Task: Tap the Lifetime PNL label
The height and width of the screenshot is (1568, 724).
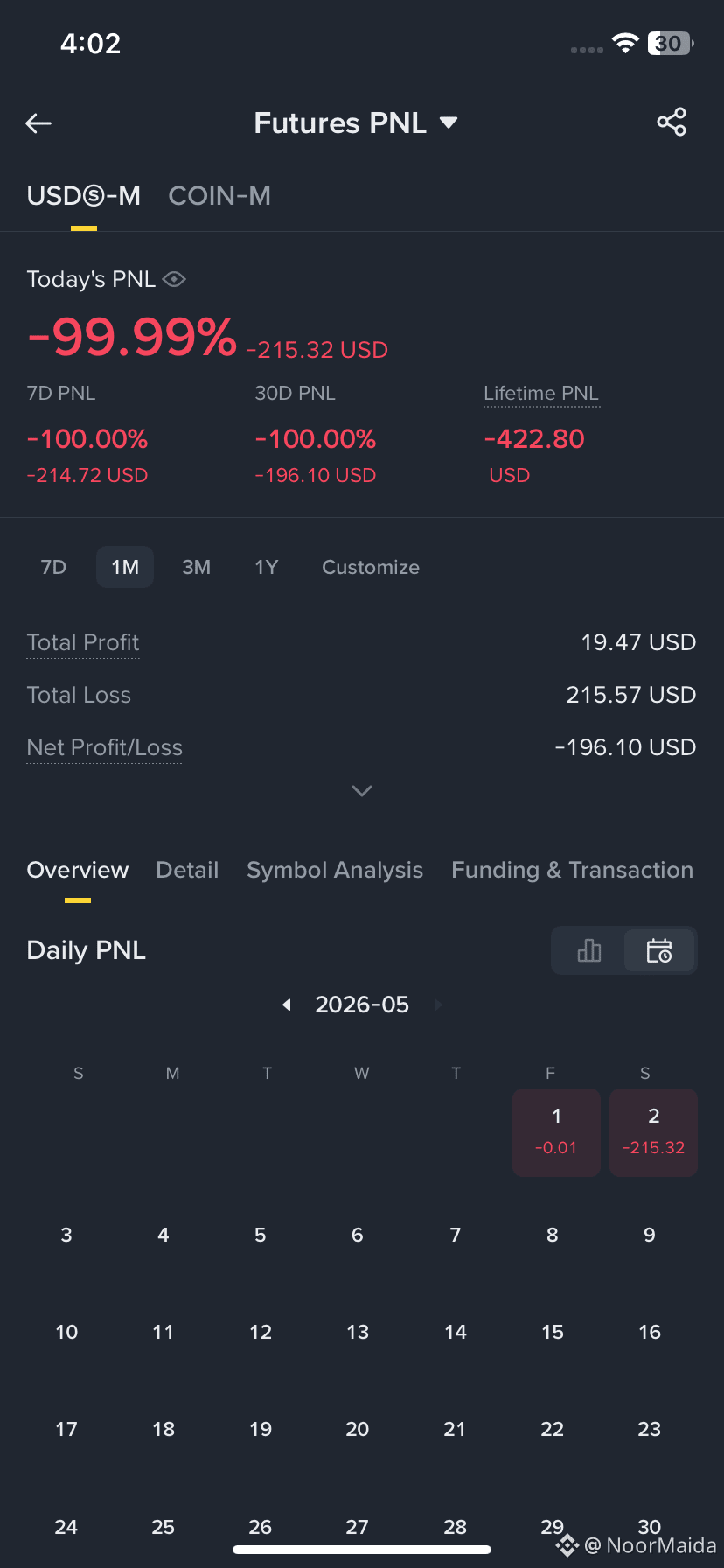Action: (541, 394)
